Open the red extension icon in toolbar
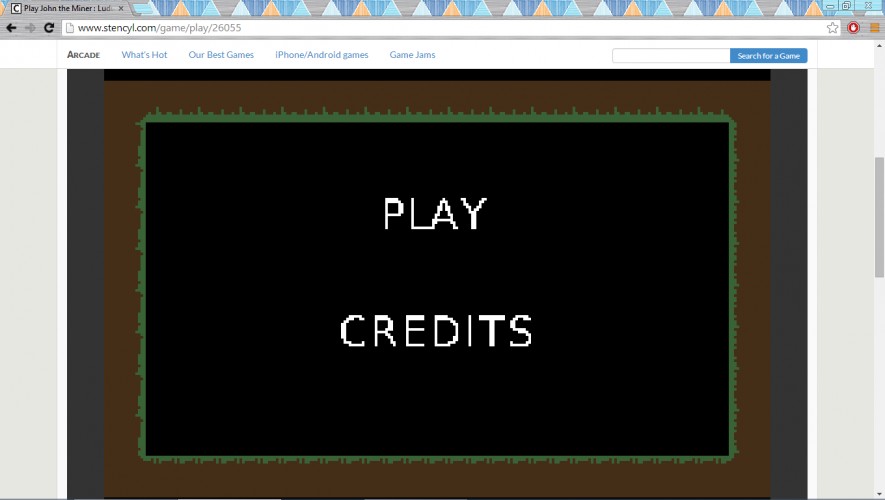The image size is (885, 500). pos(853,28)
